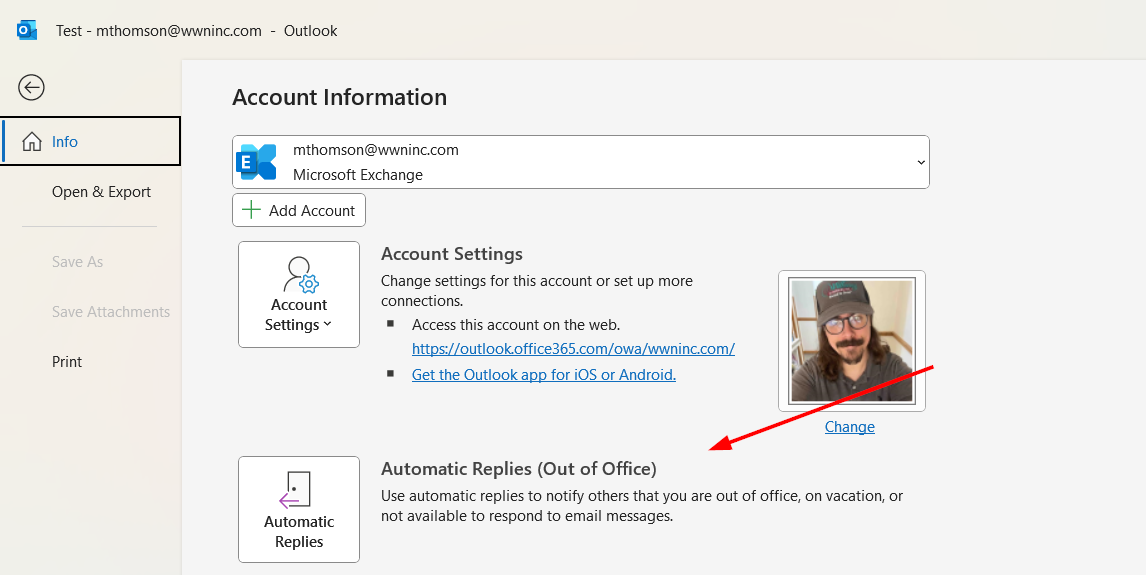
Task: Click the profile photo thumbnail
Action: (x=852, y=341)
